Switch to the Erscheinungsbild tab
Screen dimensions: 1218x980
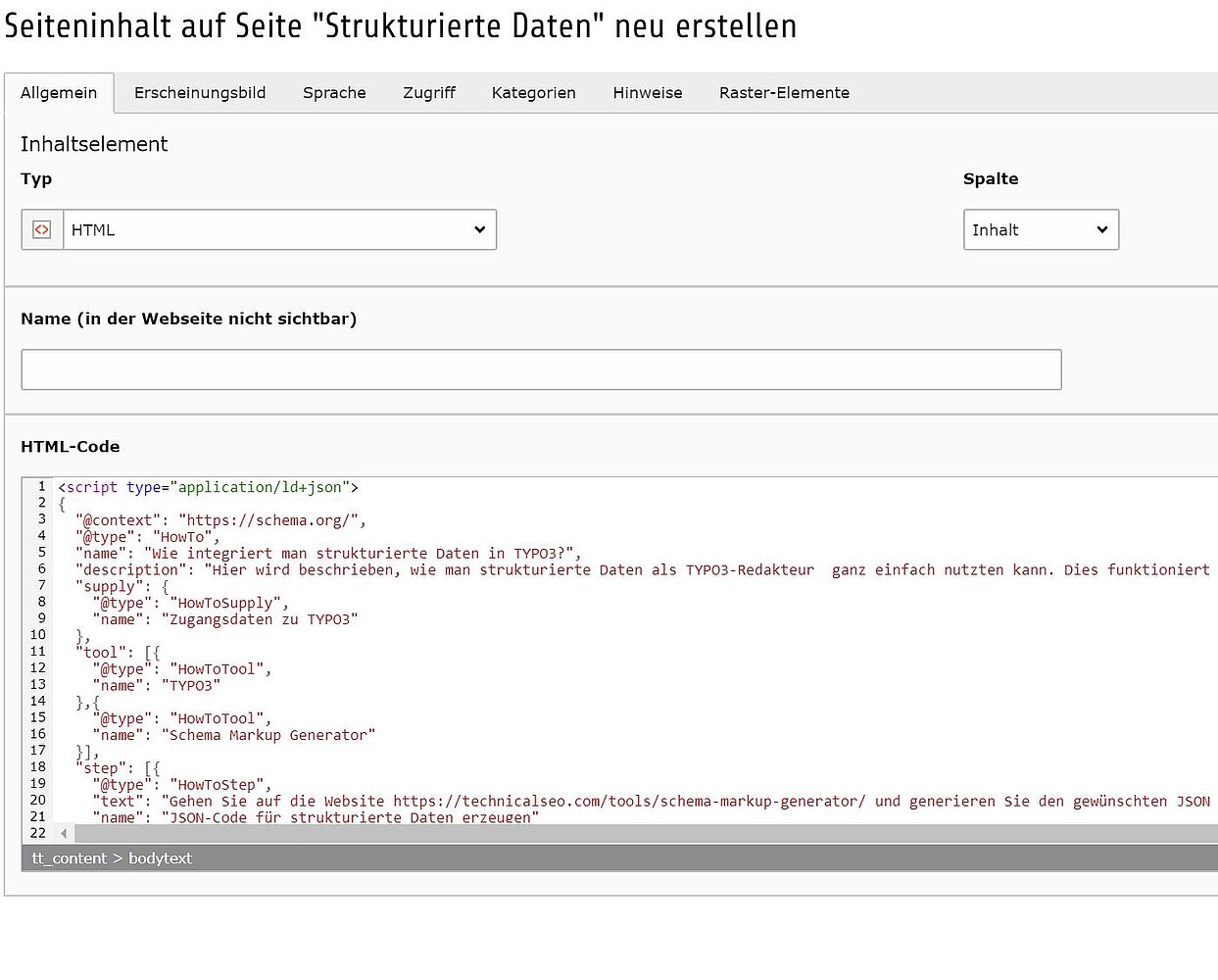point(200,93)
